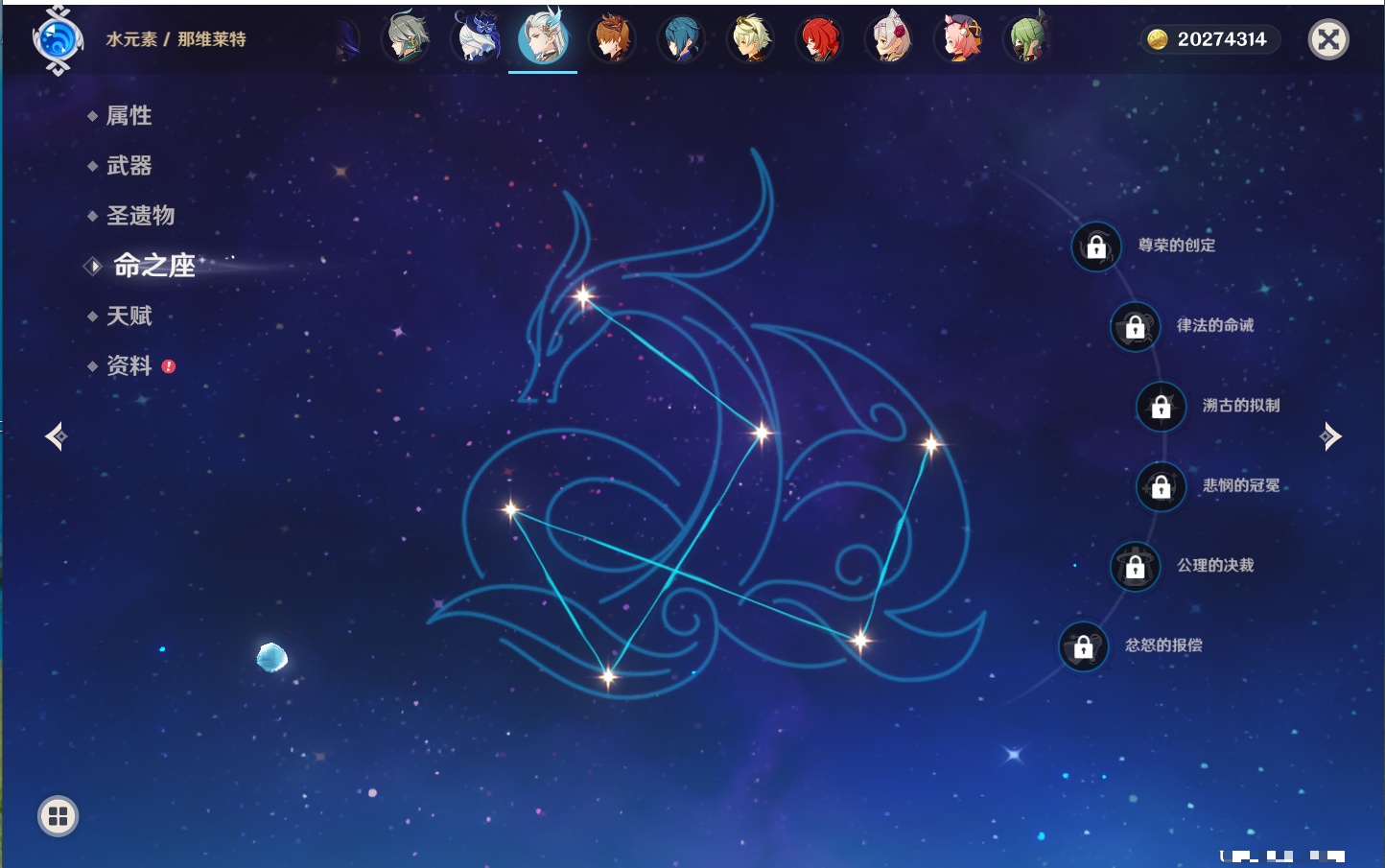This screenshot has width=1385, height=868.
Task: Select the locked 悲悯的冠冕 constellation icon
Action: point(1161,486)
